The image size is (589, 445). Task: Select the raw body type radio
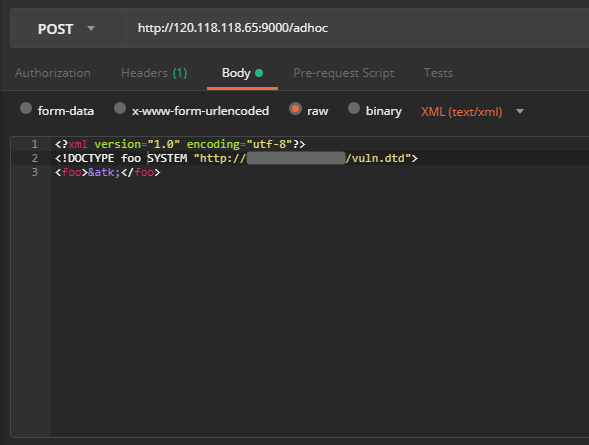tap(295, 109)
